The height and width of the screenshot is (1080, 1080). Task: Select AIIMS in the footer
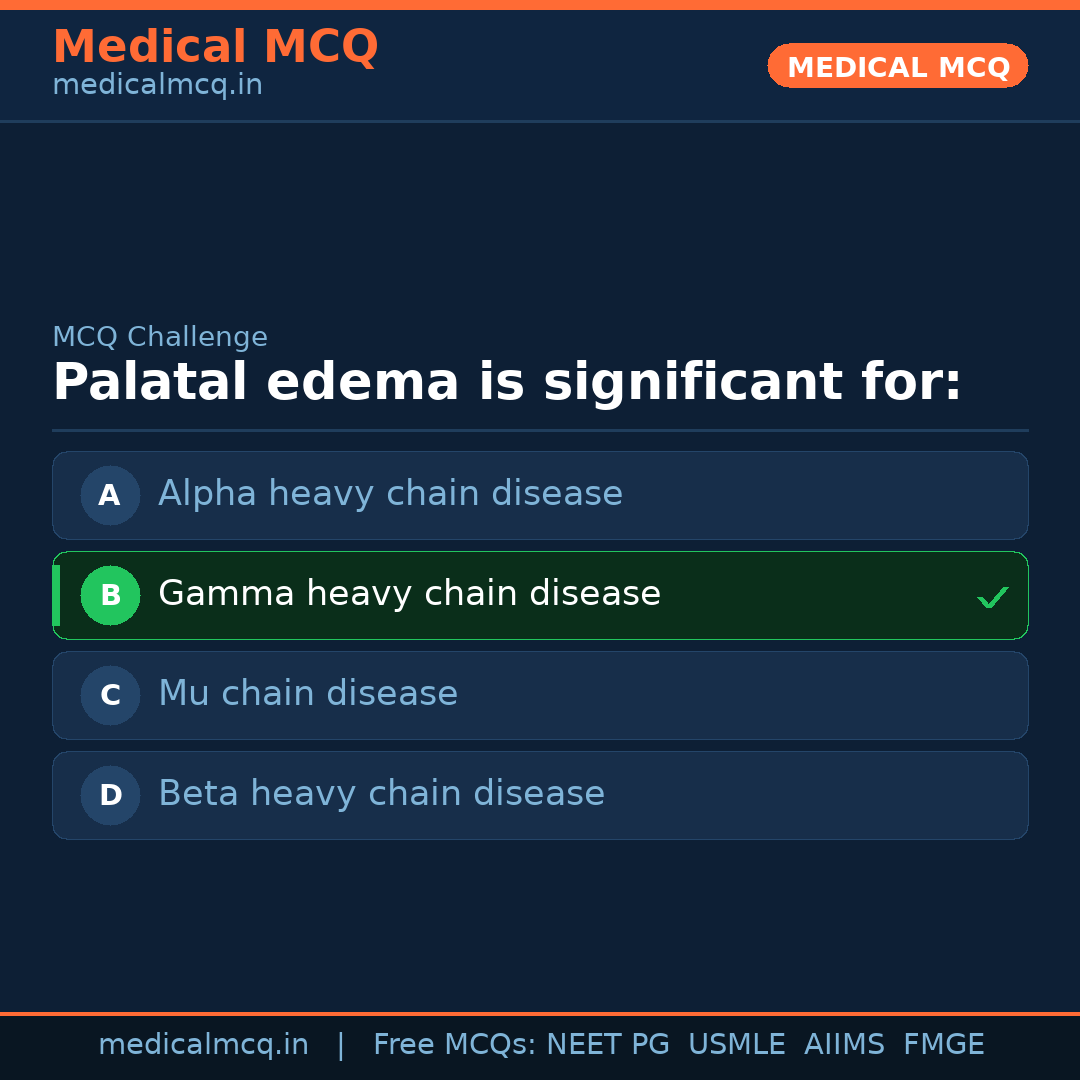tap(844, 1045)
